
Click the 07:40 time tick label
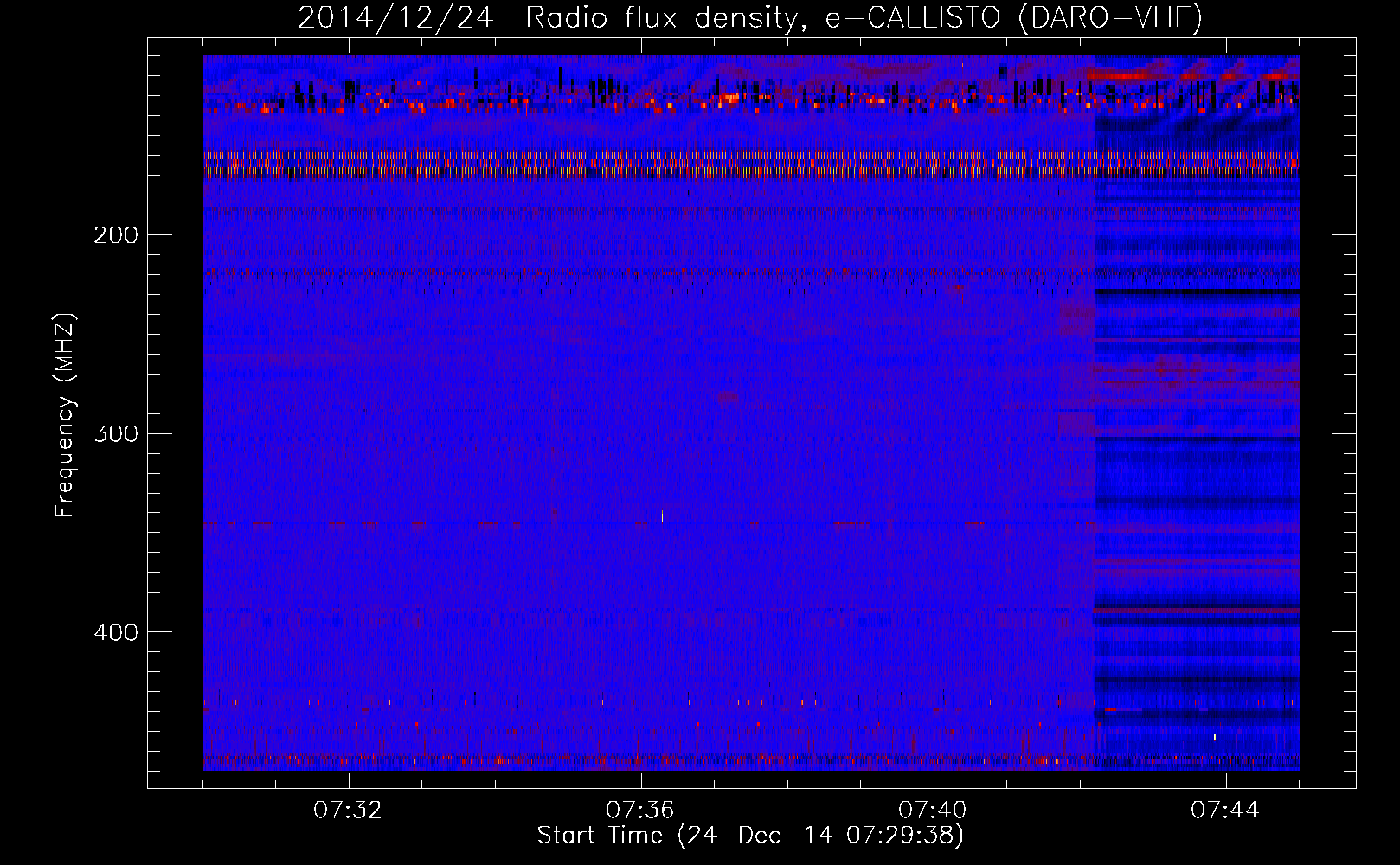[933, 811]
